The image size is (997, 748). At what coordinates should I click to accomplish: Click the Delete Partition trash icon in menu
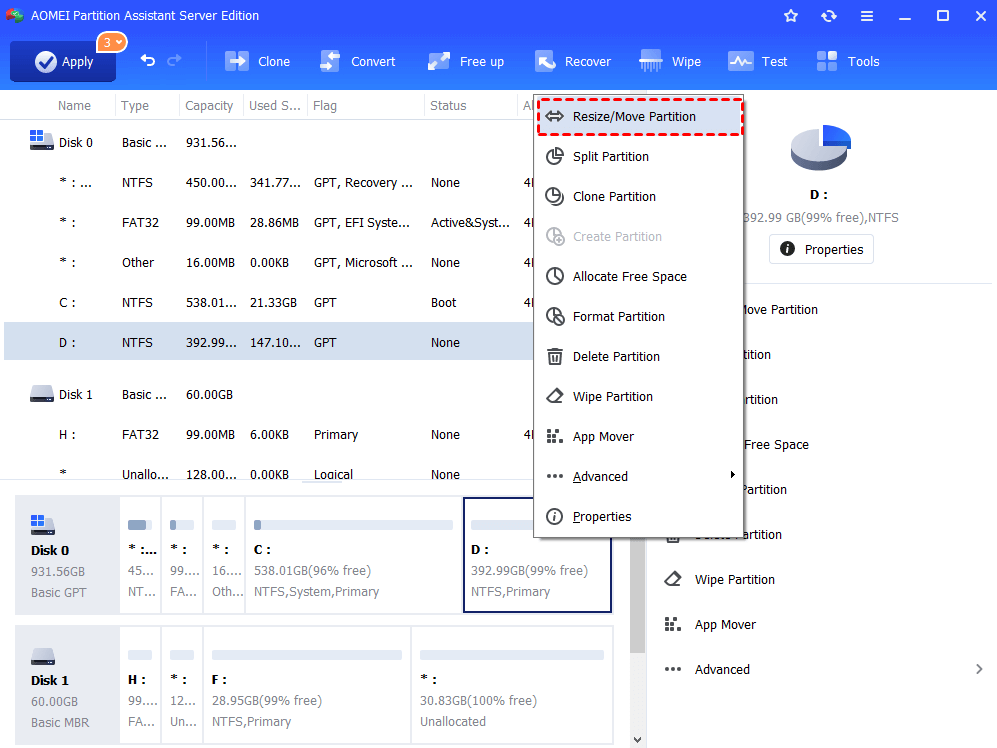coord(554,356)
